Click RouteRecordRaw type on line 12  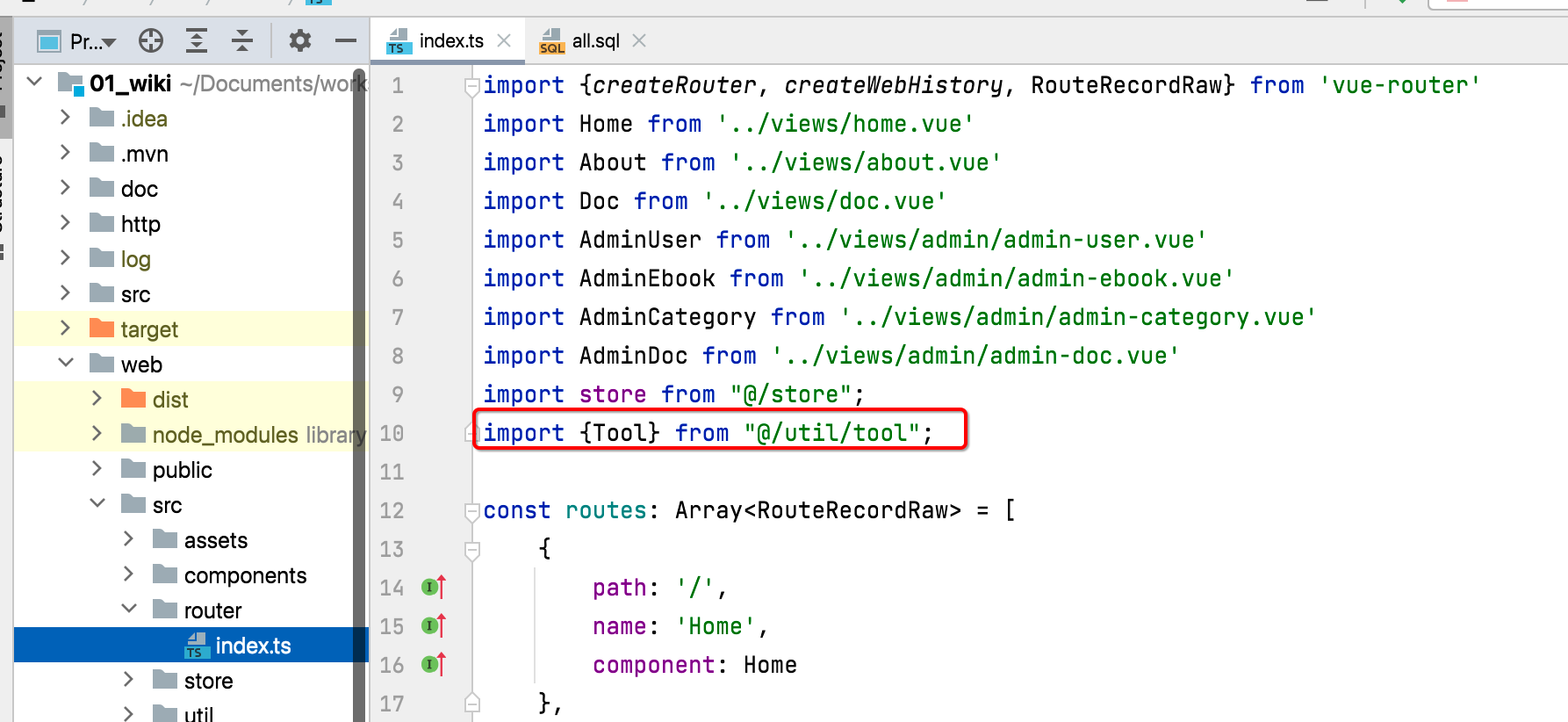[x=852, y=510]
